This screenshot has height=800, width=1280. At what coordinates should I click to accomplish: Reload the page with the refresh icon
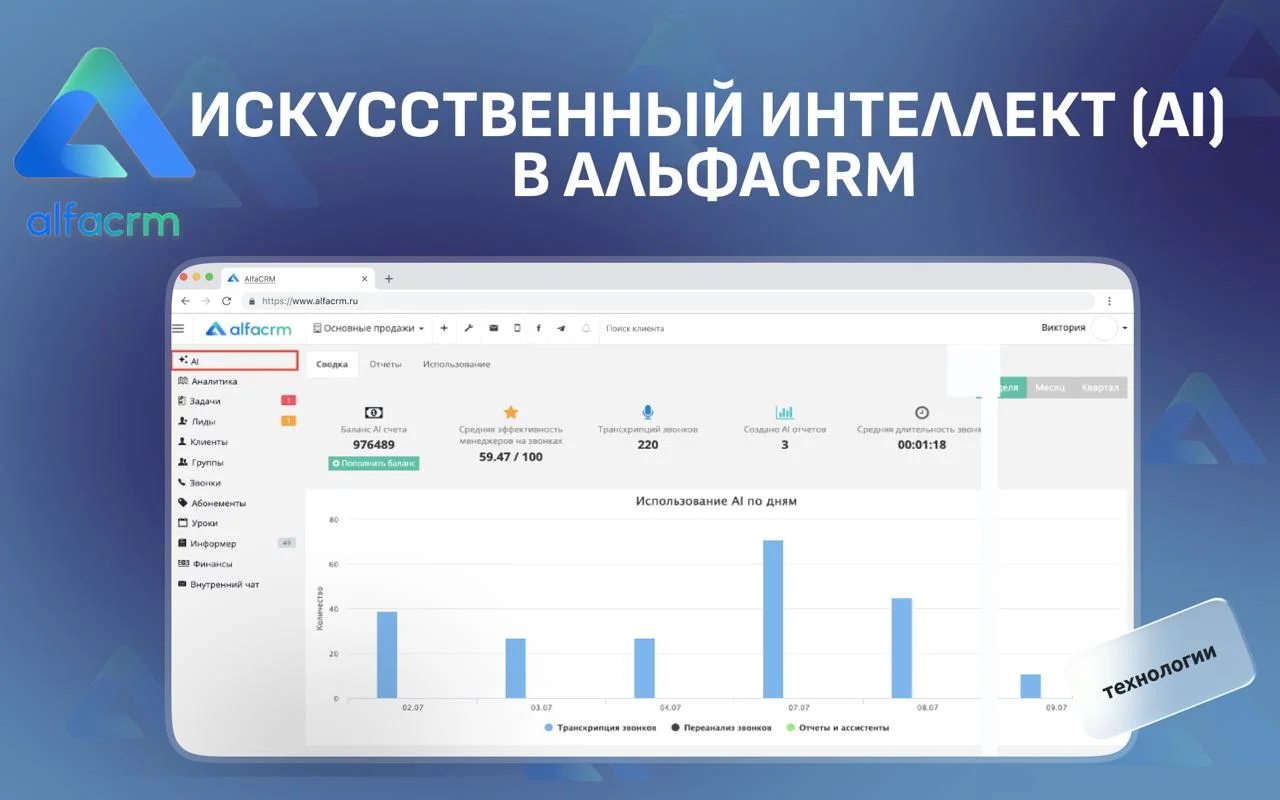pyautogui.click(x=227, y=301)
